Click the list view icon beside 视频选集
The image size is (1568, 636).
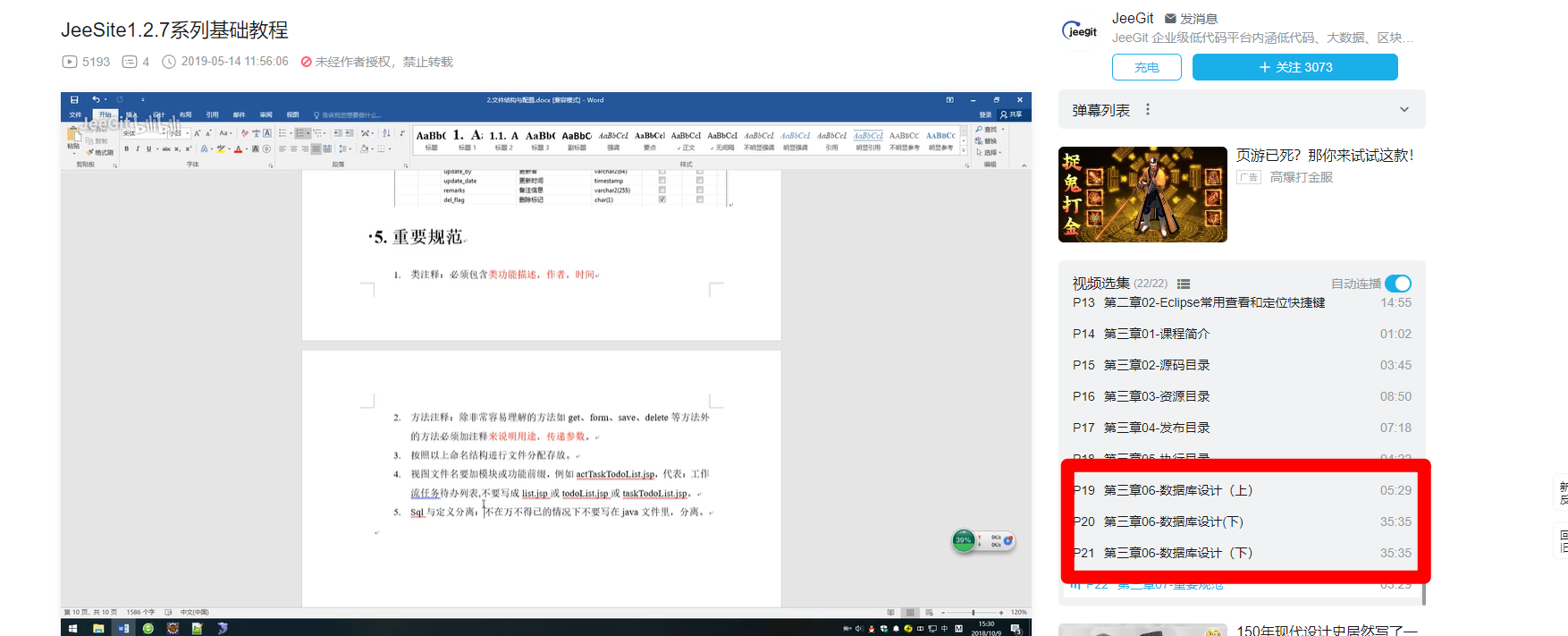(x=1184, y=284)
